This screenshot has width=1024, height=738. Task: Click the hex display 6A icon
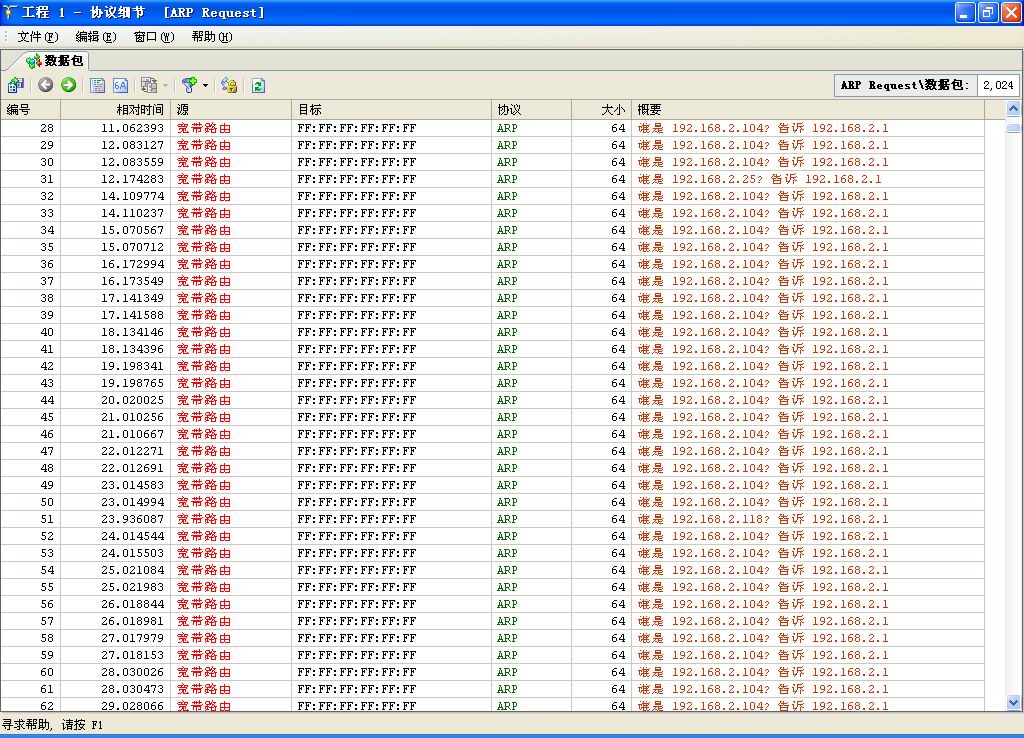[120, 85]
